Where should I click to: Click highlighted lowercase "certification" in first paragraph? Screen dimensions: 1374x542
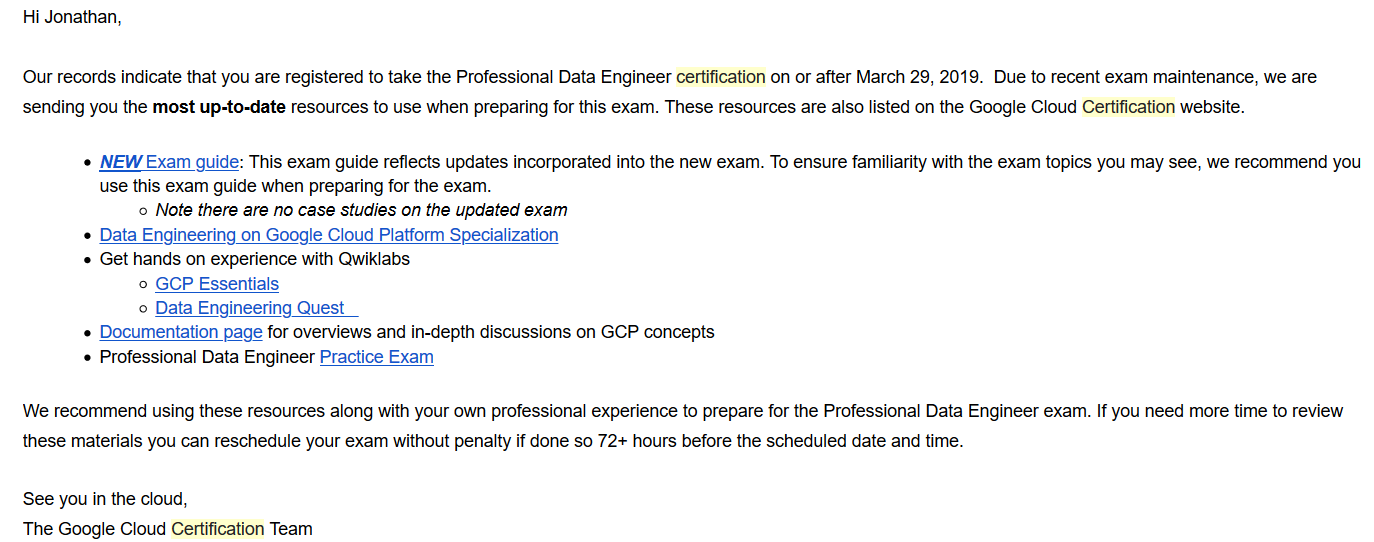coord(720,77)
